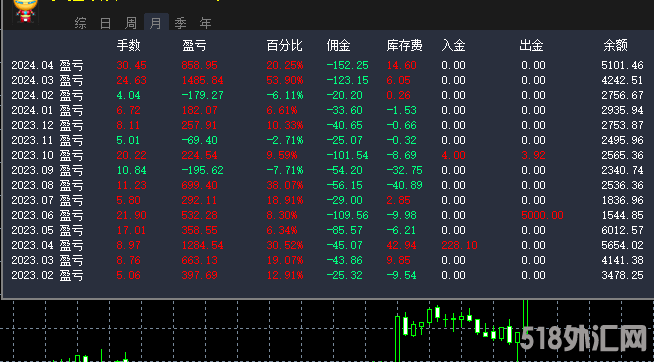654x362 pixels.
Task: Click profit value 1485.84
Action: coord(203,80)
